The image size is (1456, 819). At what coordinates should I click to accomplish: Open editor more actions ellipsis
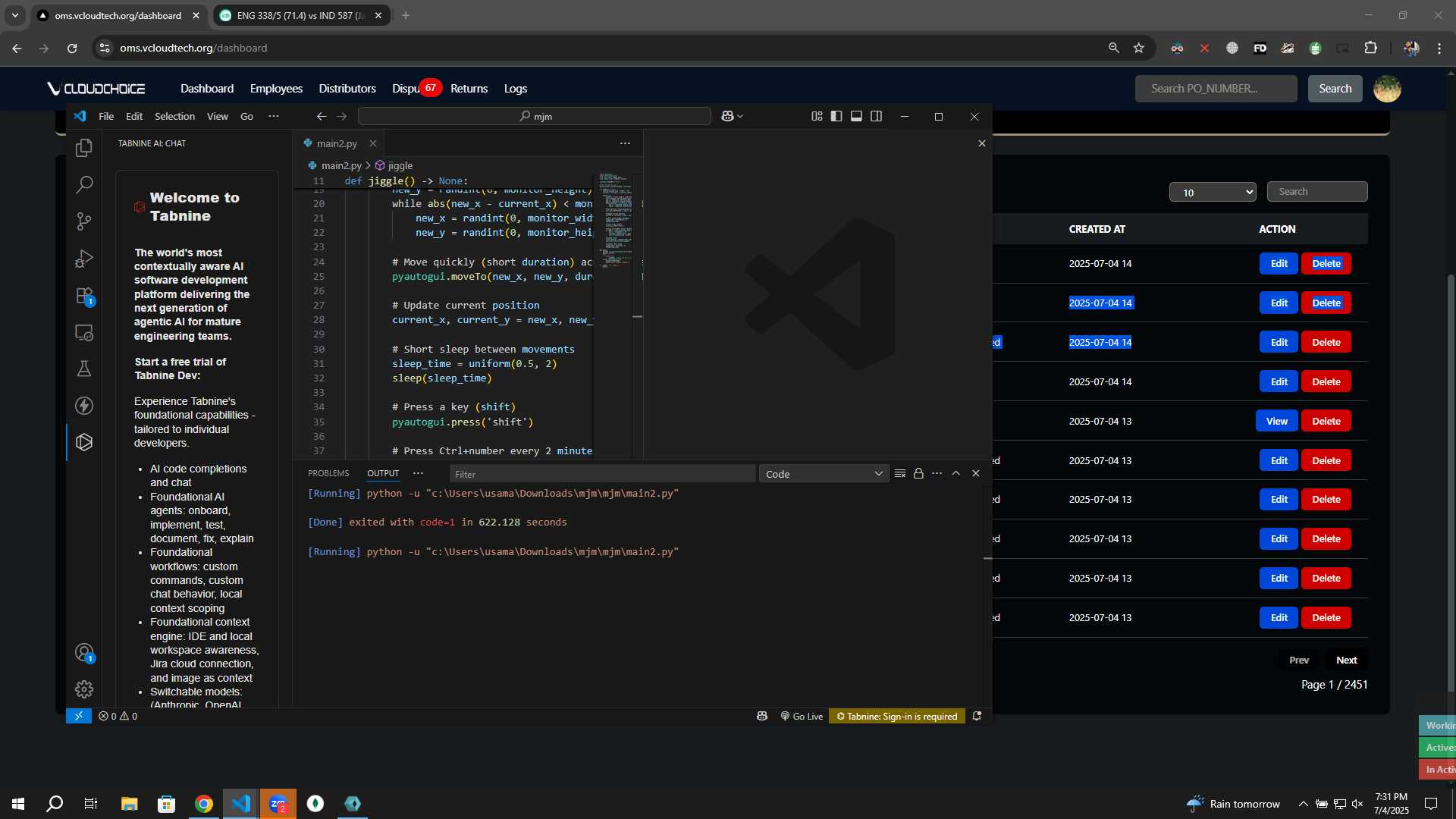point(625,143)
